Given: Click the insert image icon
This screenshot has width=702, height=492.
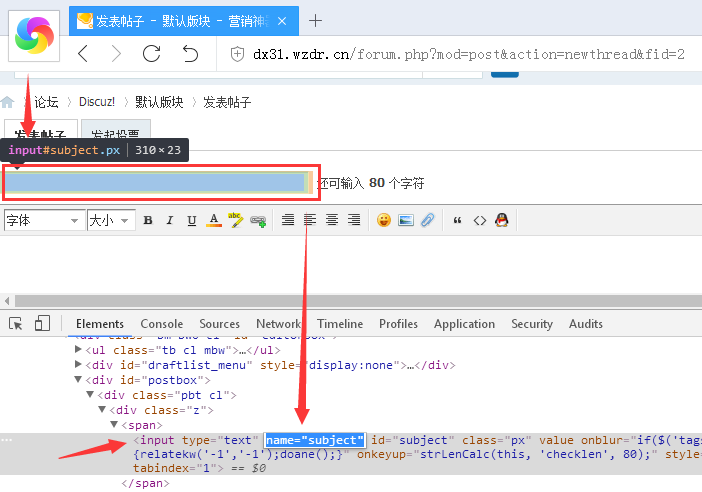Looking at the screenshot, I should [406, 220].
